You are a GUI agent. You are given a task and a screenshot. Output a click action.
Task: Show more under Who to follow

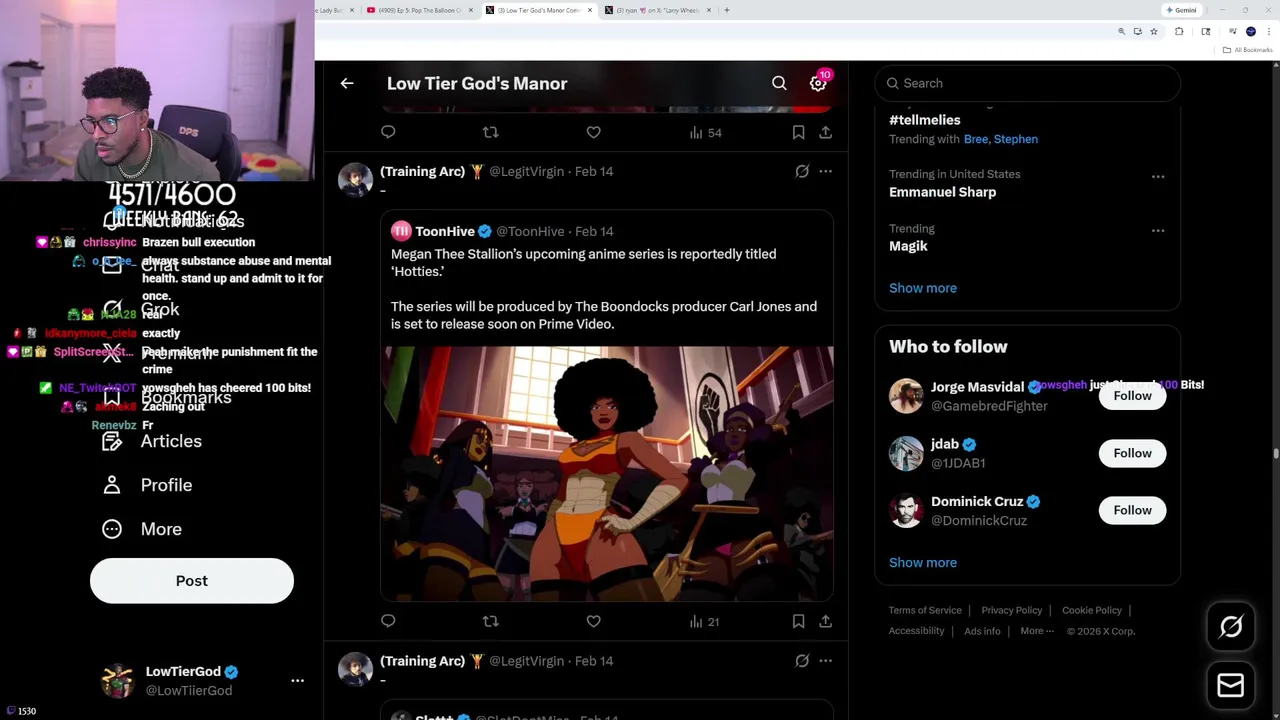point(923,562)
